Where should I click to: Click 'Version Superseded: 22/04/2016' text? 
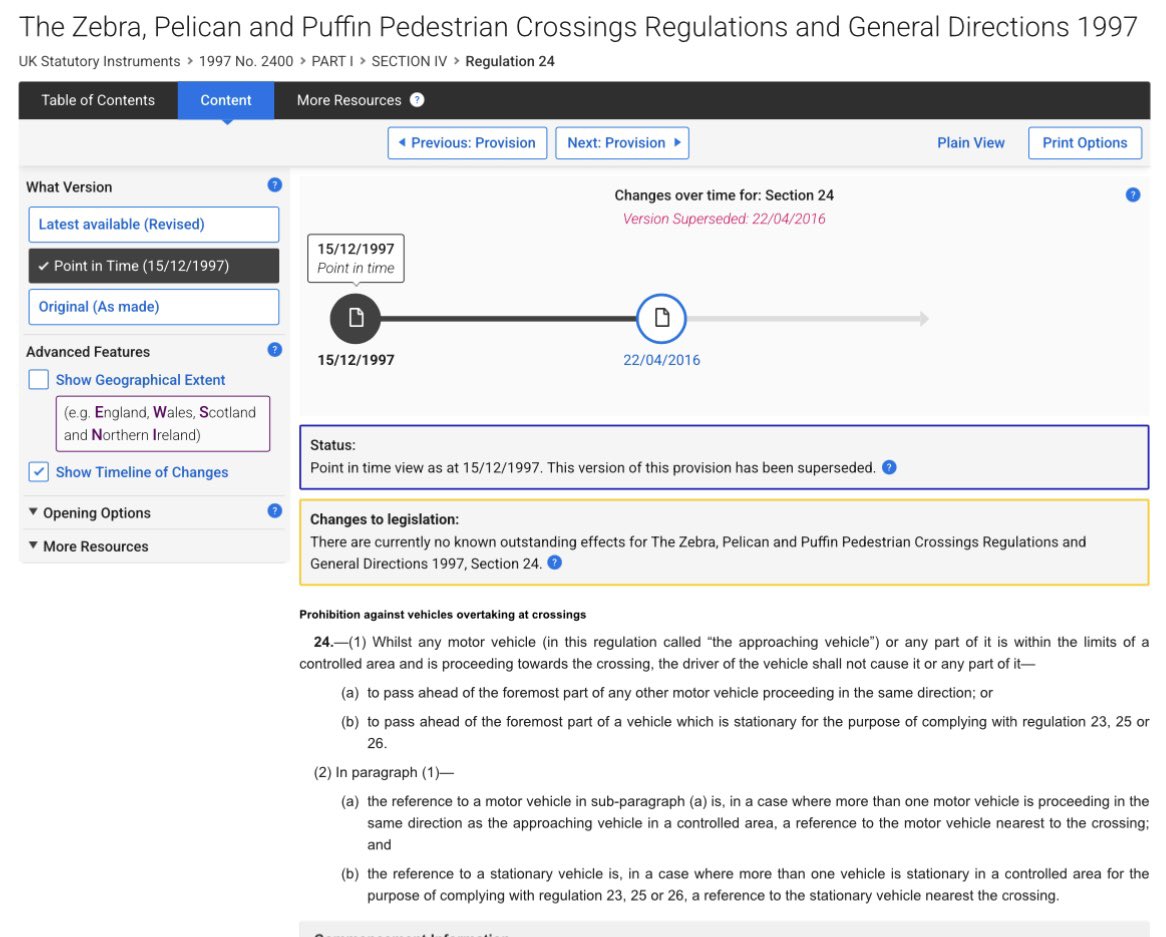pos(724,219)
